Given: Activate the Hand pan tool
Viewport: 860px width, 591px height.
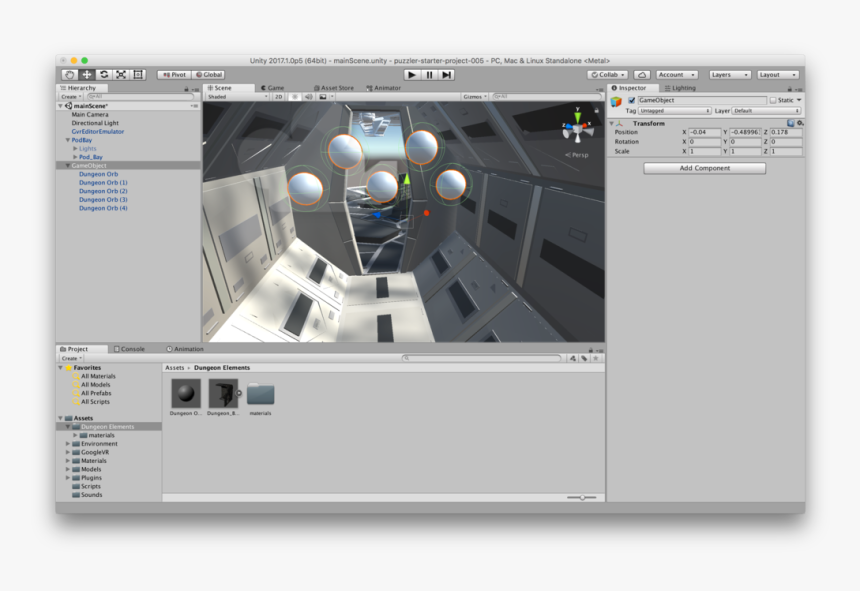Looking at the screenshot, I should 71,74.
